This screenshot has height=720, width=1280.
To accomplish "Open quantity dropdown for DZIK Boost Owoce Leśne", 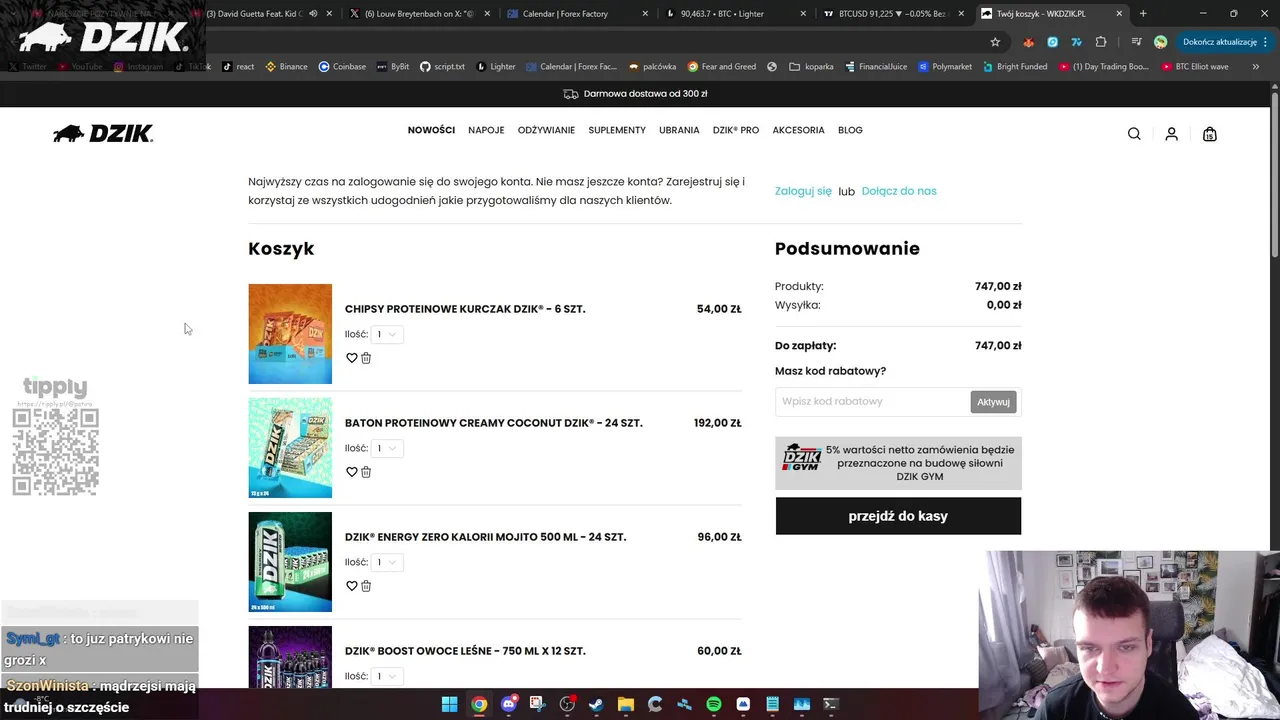I will point(387,676).
